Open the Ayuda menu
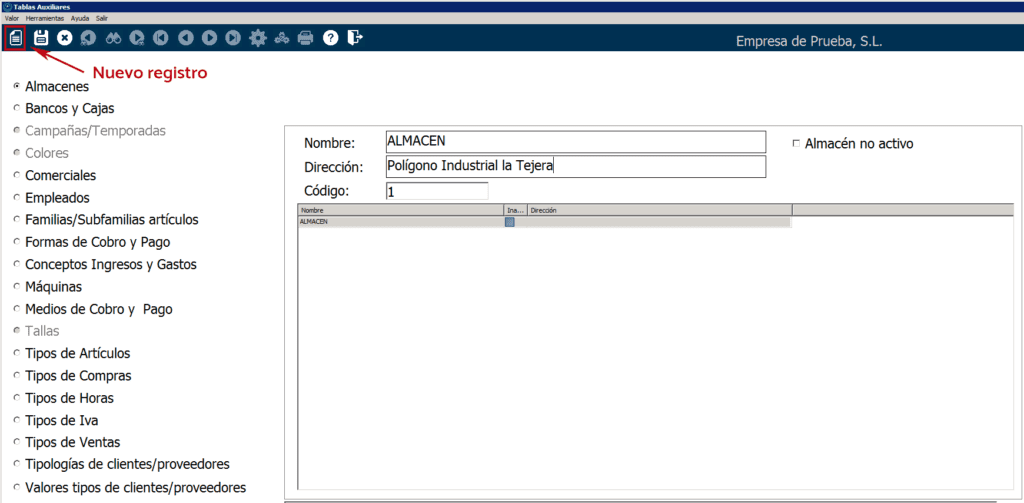 coord(80,18)
